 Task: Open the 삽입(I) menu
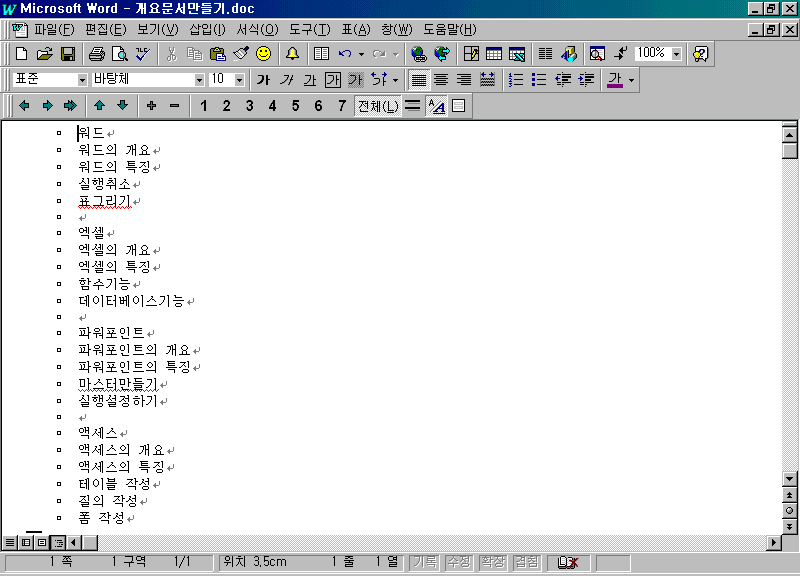click(207, 30)
